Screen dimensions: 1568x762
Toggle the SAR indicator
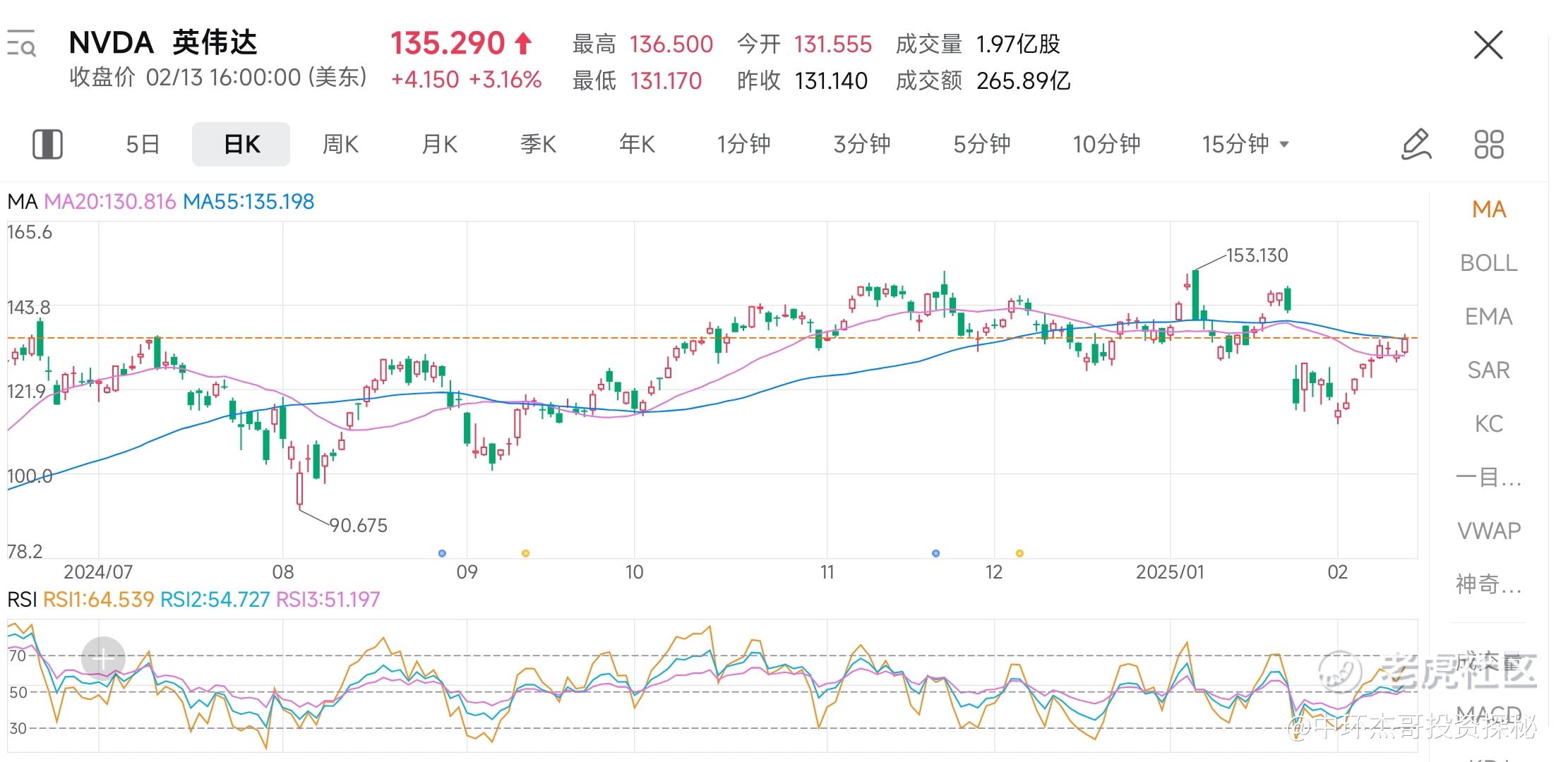1488,370
